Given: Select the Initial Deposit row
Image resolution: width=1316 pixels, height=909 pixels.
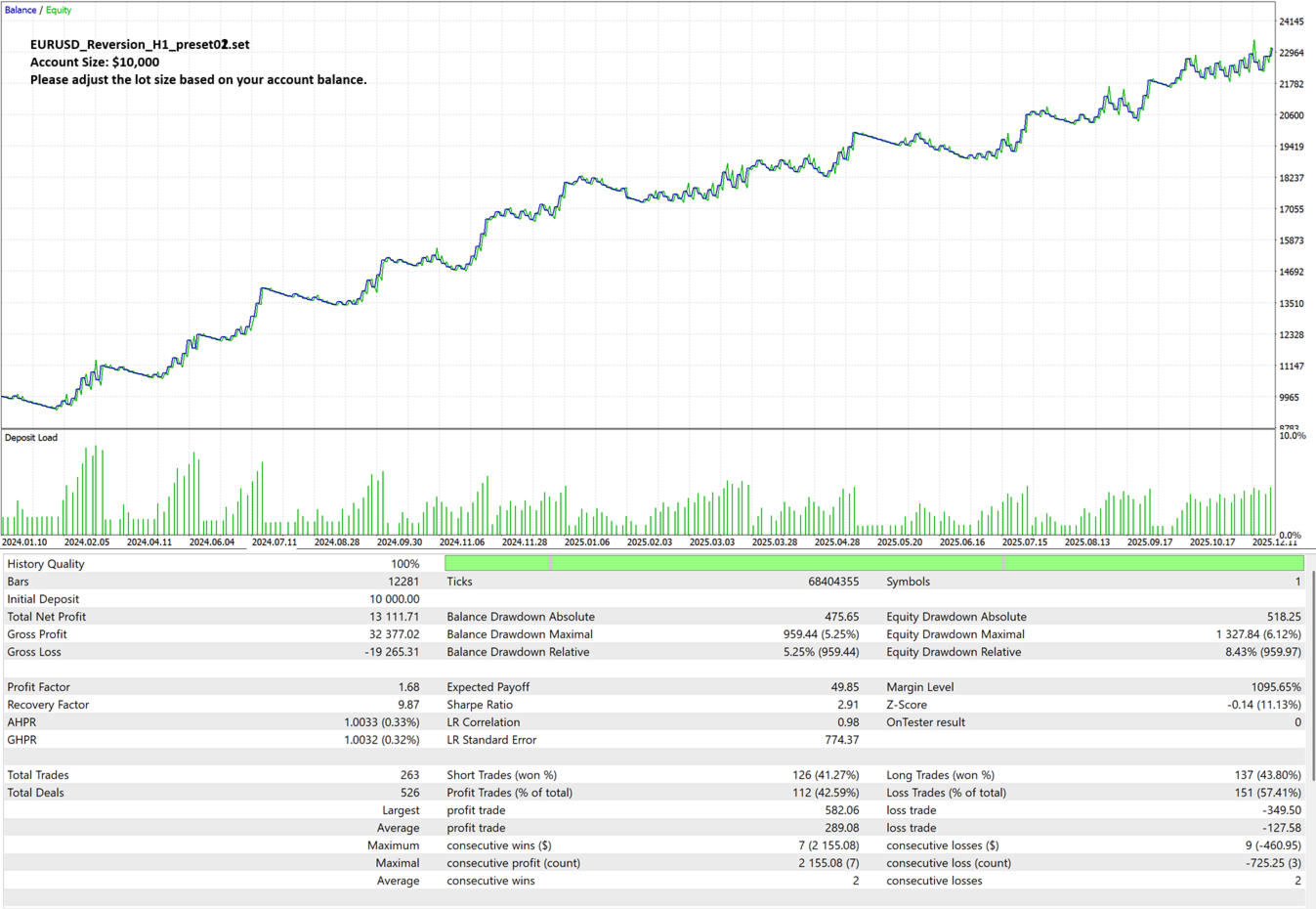Looking at the screenshot, I should coord(41,598).
